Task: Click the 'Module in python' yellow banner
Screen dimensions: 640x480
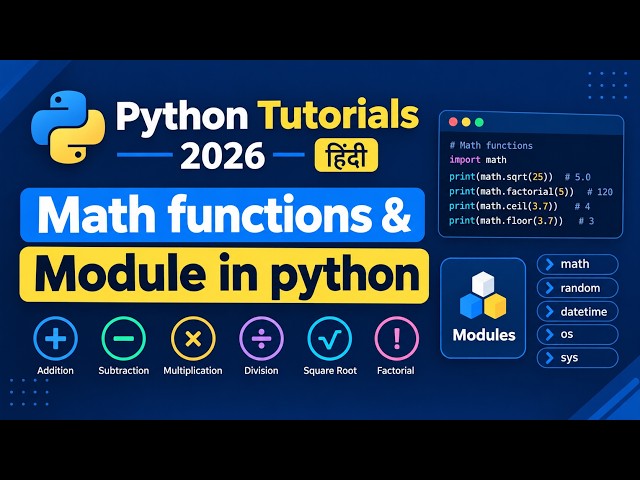Action: coord(224,275)
